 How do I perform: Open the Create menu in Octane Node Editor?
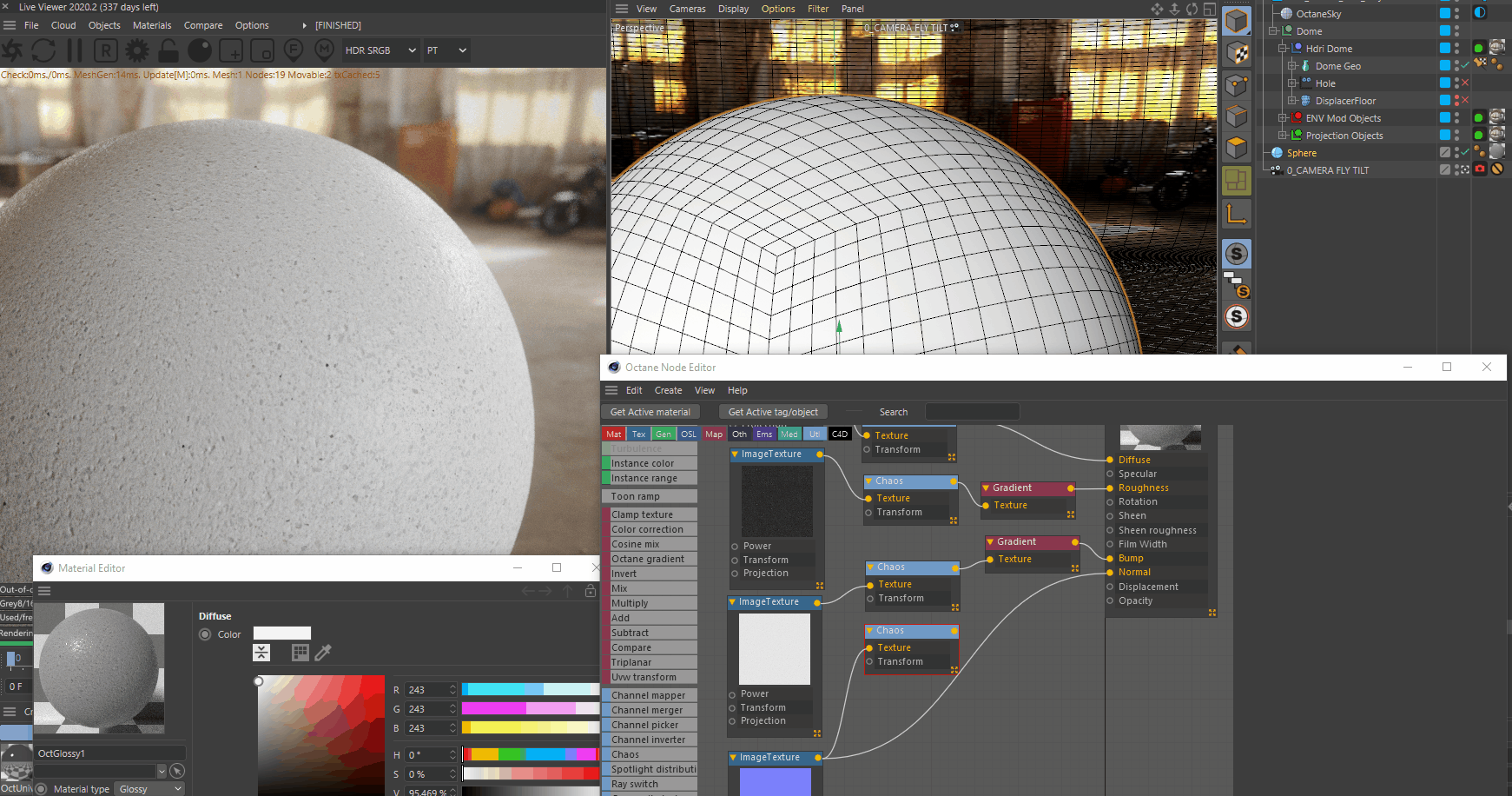pos(668,390)
